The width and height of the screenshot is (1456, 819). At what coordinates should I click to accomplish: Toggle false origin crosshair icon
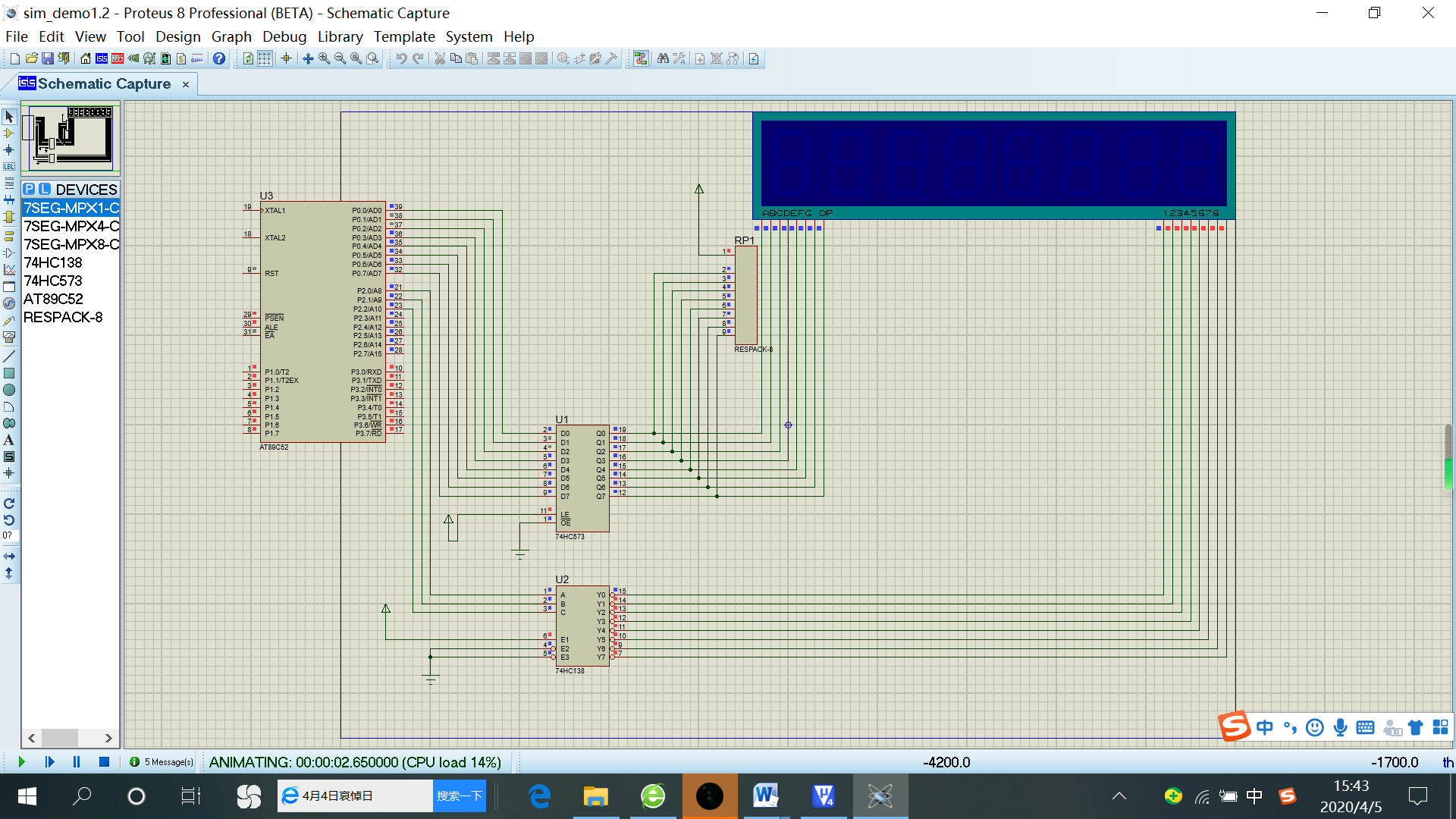286,58
